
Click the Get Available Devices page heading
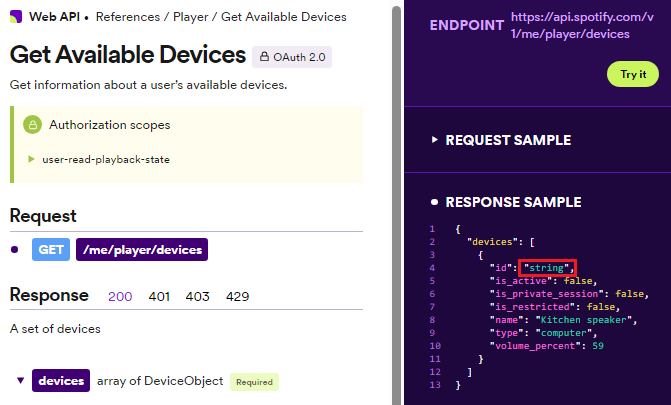(x=128, y=55)
